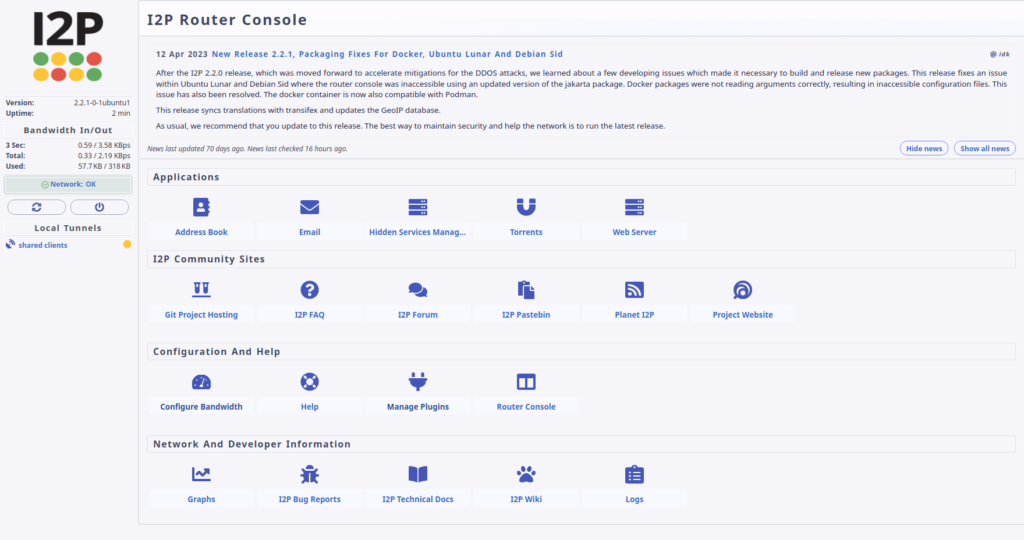
Task: Click the Configure Bandwidth text label
Action: pyautogui.click(x=201, y=407)
